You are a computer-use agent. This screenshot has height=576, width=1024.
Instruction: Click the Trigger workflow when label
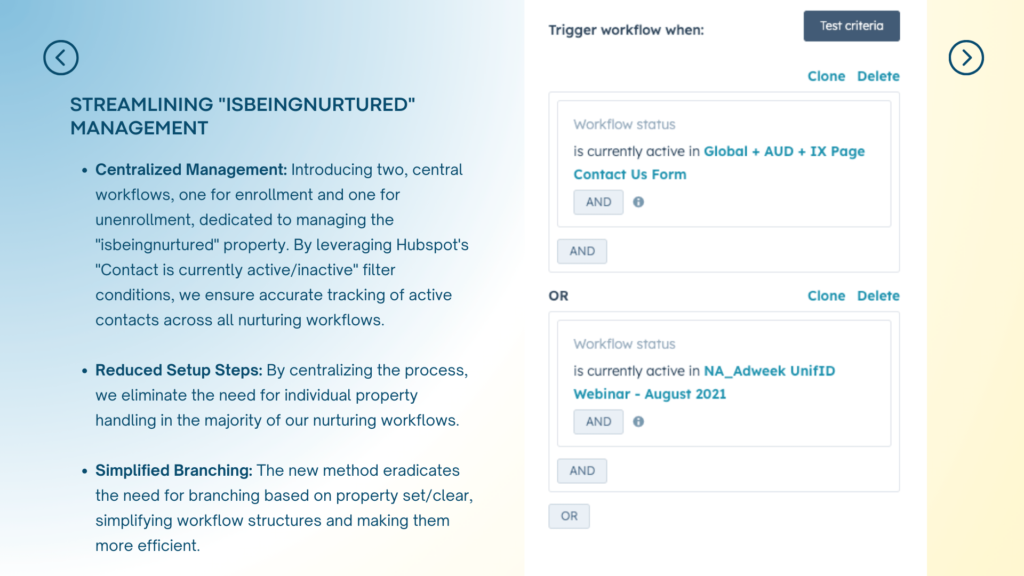[x=626, y=30]
